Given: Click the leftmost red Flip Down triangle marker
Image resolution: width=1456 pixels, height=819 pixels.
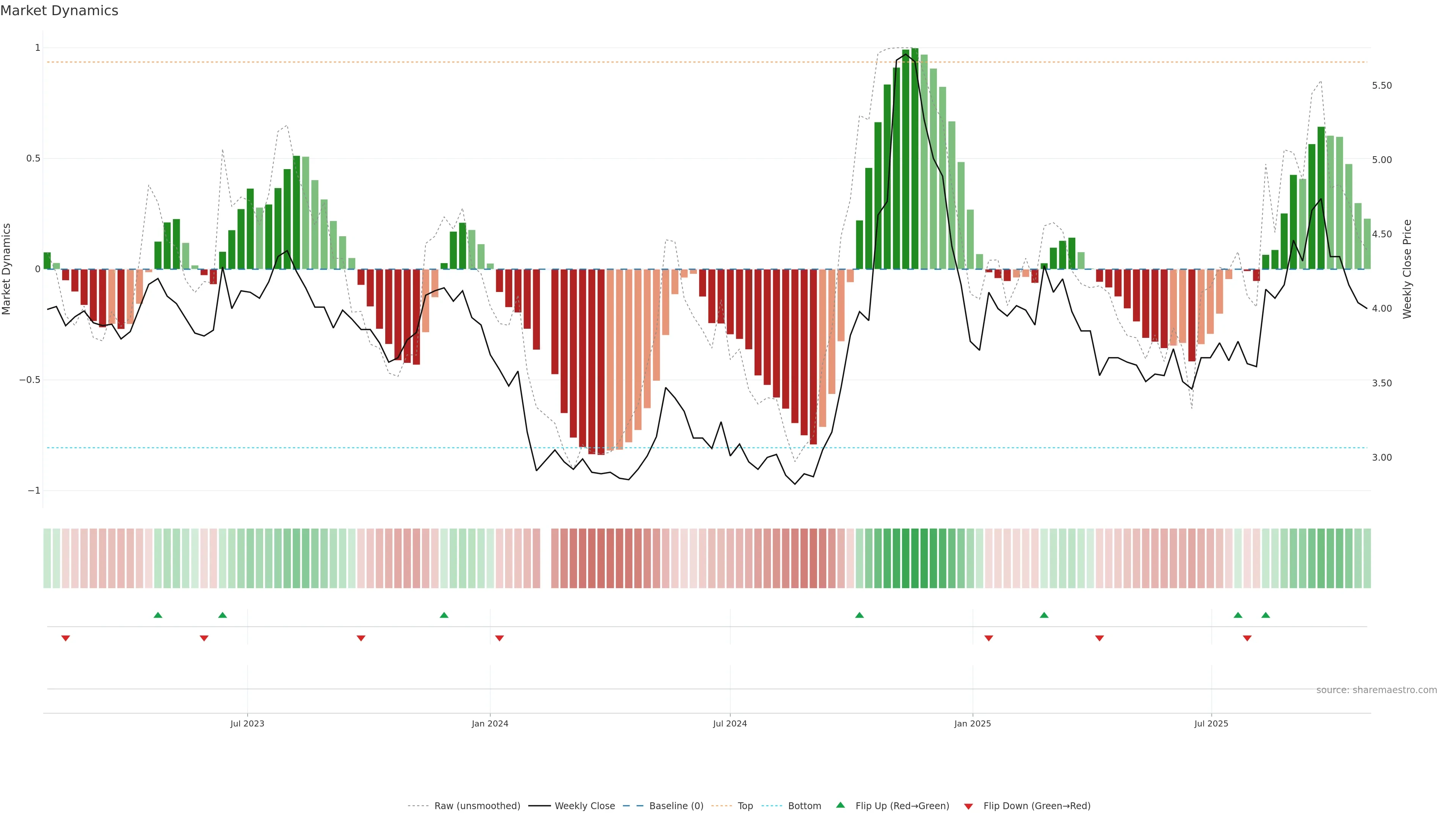Looking at the screenshot, I should tap(66, 638).
